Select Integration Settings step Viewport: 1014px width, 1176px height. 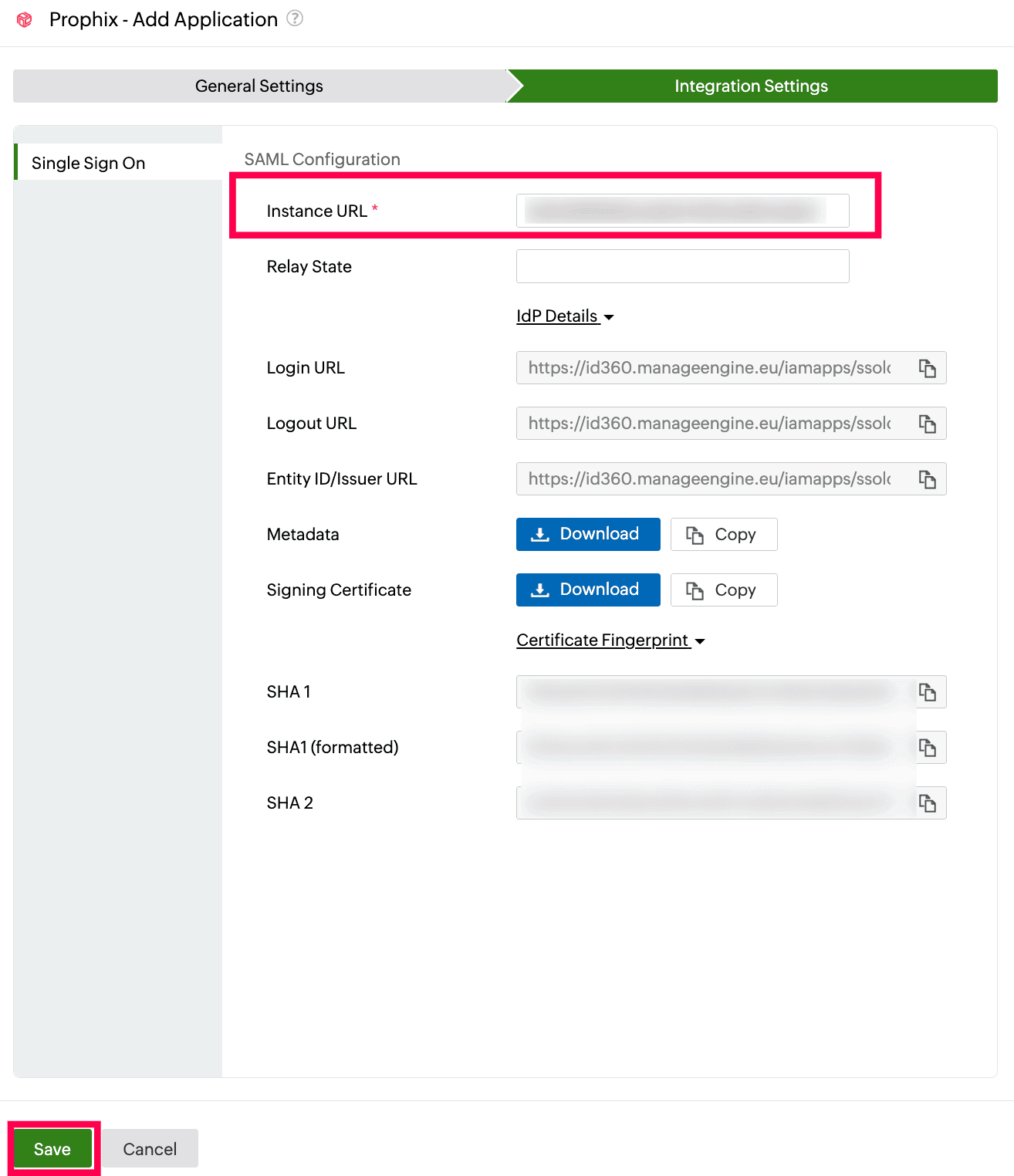pos(752,86)
